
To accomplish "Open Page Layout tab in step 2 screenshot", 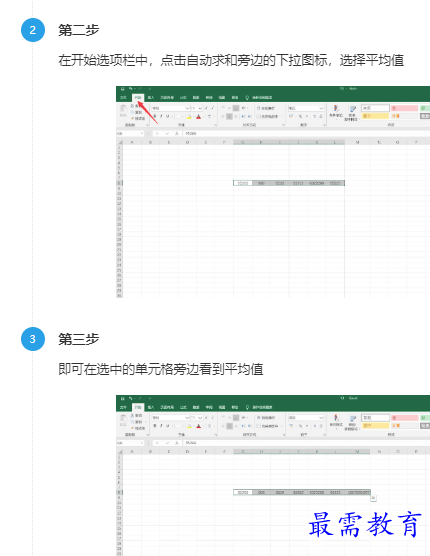I will pos(167,97).
